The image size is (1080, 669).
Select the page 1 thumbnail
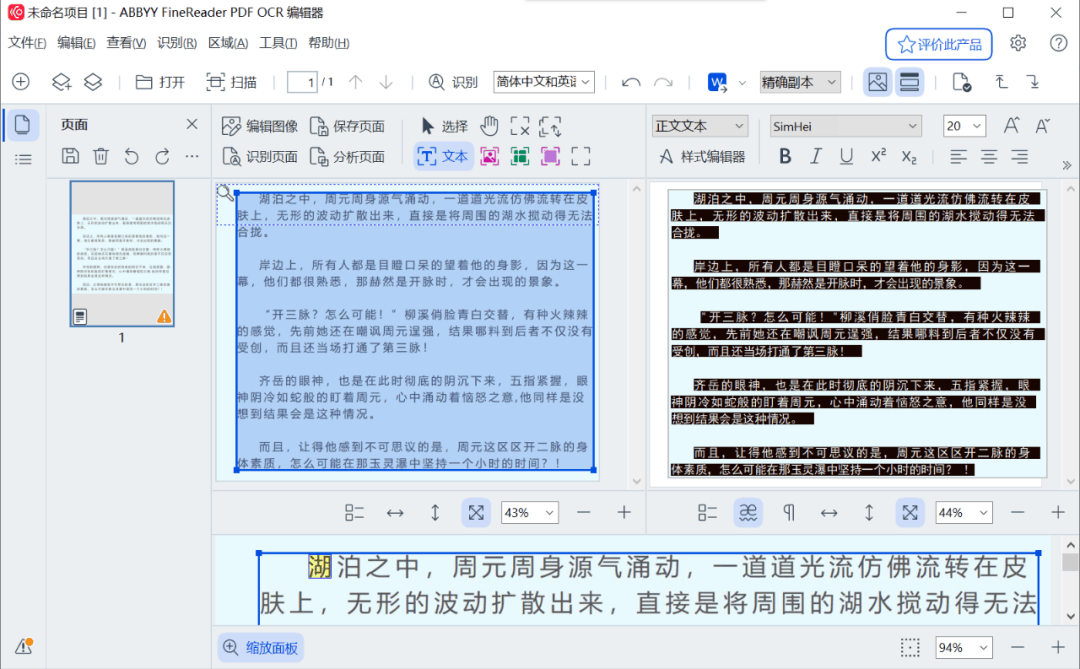(122, 253)
